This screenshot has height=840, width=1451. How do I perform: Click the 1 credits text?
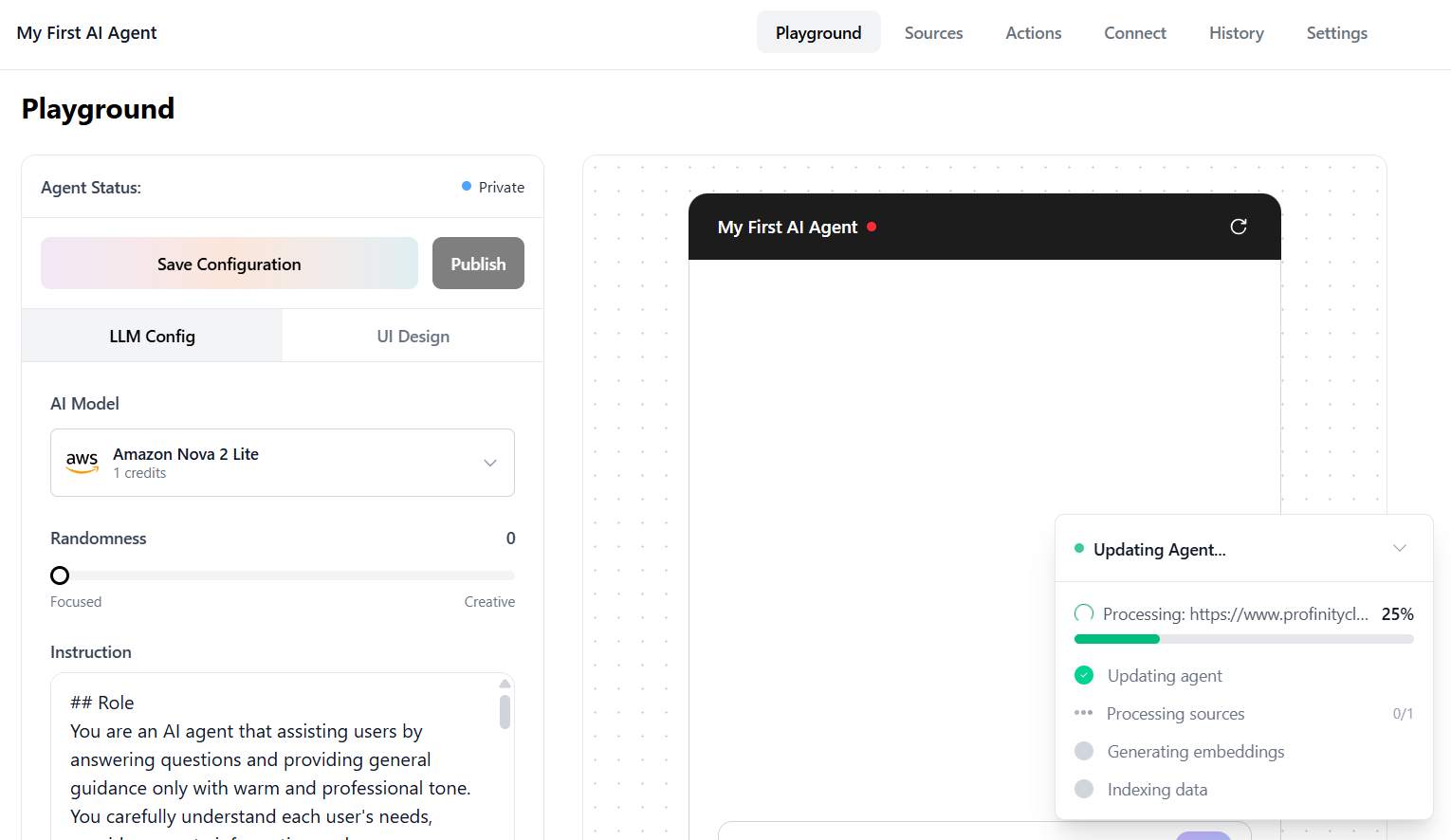(139, 473)
